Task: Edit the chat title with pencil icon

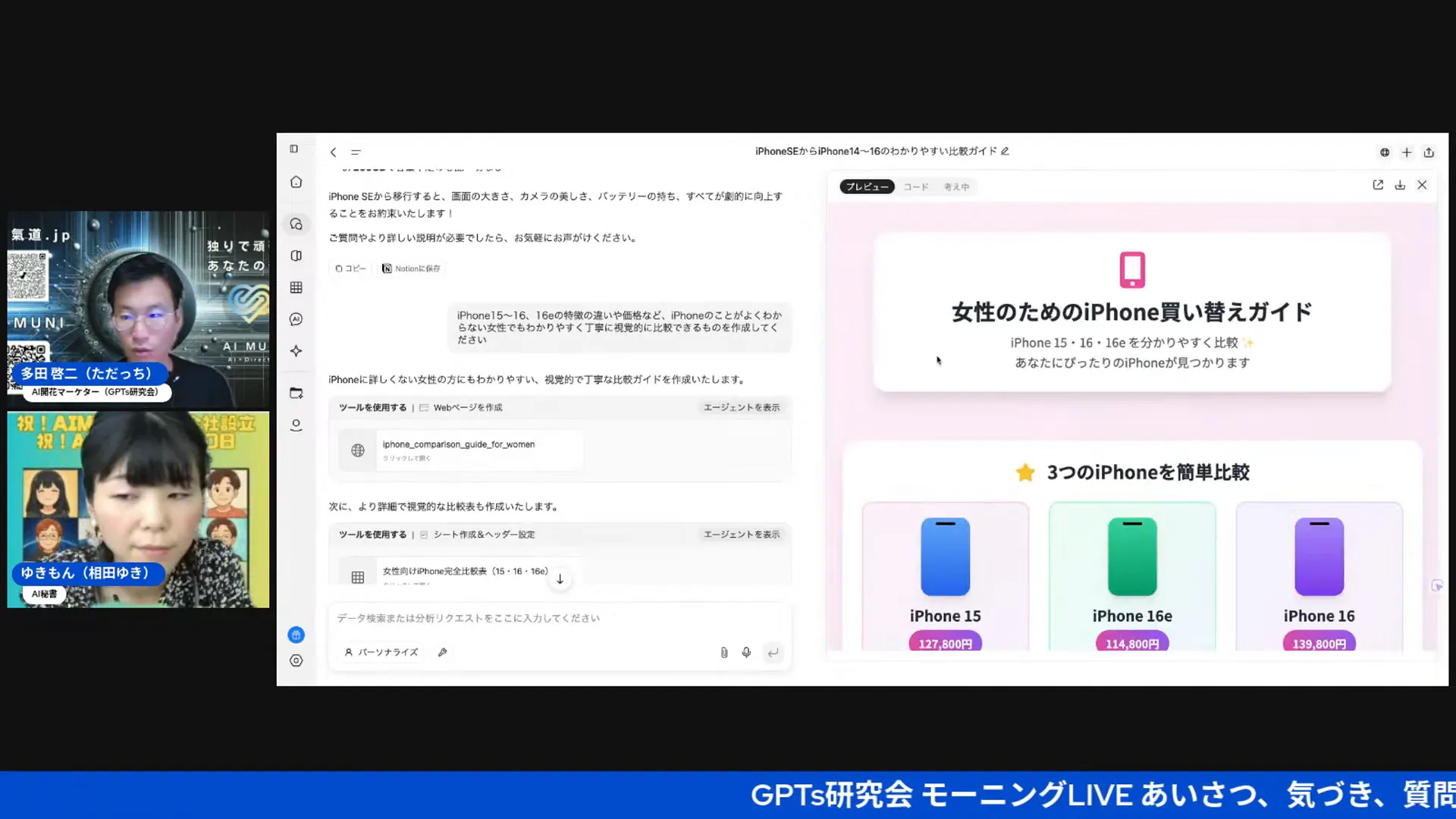Action: [1005, 151]
